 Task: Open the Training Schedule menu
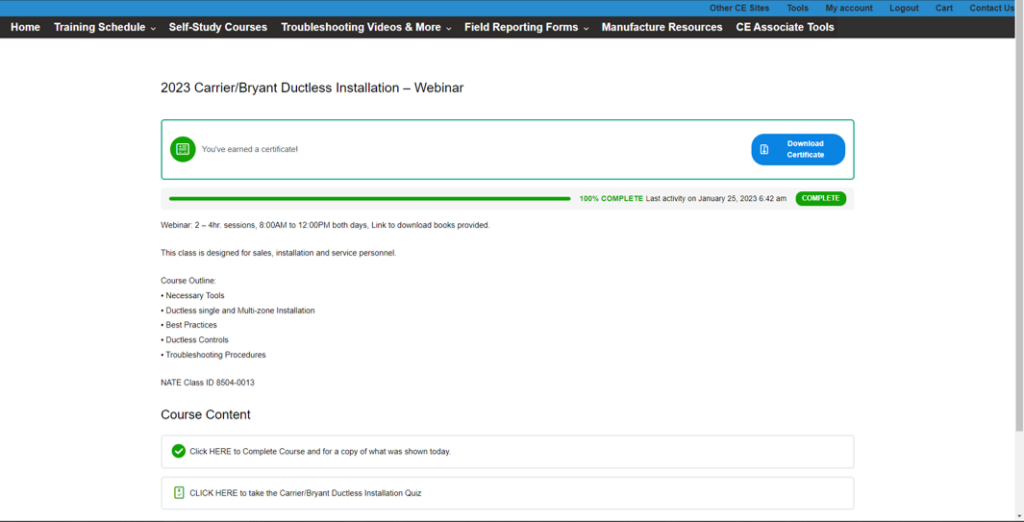click(100, 27)
